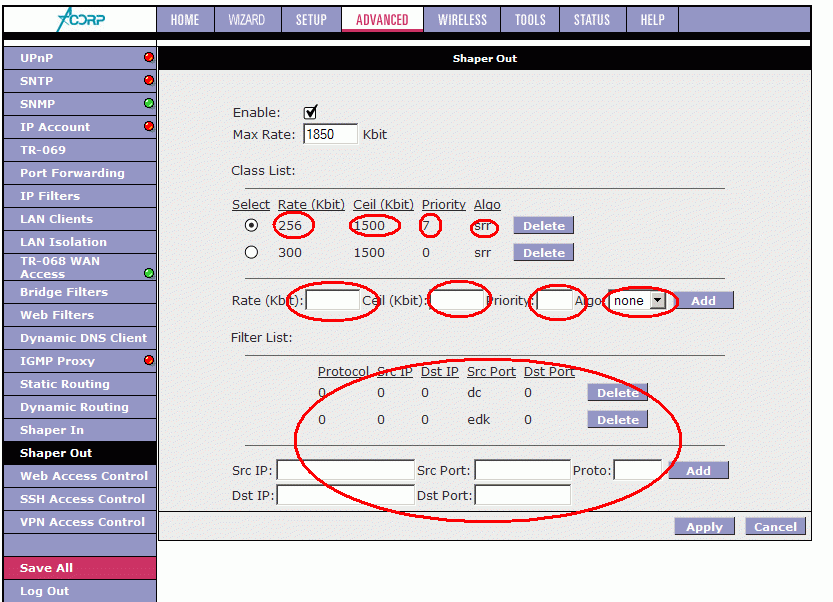
Task: Click the Acorp logo
Action: [x=81, y=20]
